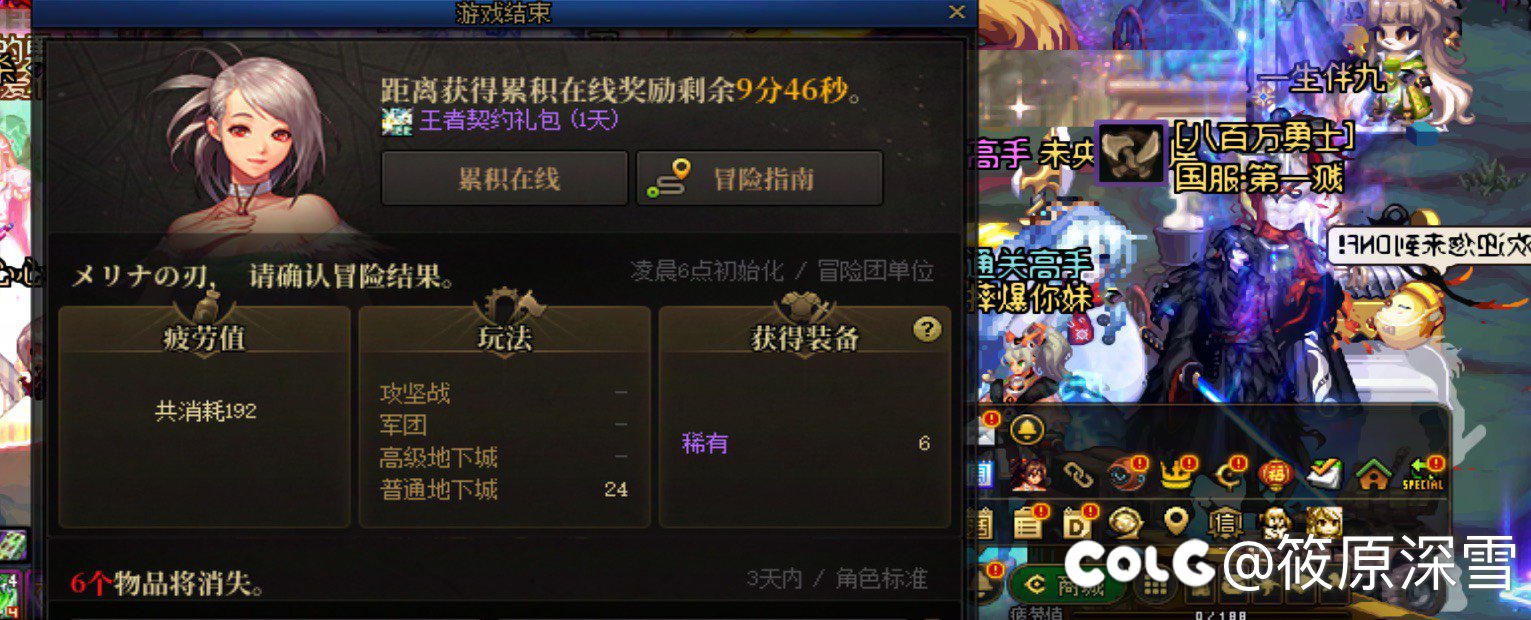
Task: Click the map location pin icon
Action: (1175, 522)
